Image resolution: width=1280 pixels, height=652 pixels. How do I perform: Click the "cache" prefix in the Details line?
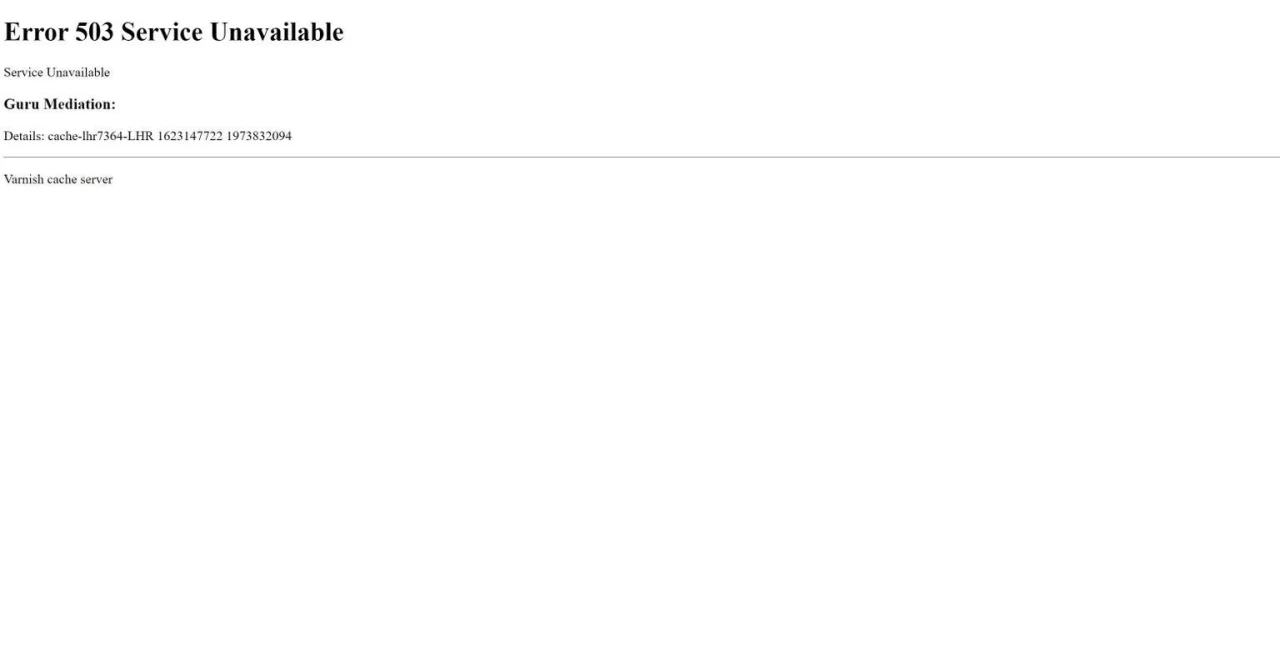(62, 136)
